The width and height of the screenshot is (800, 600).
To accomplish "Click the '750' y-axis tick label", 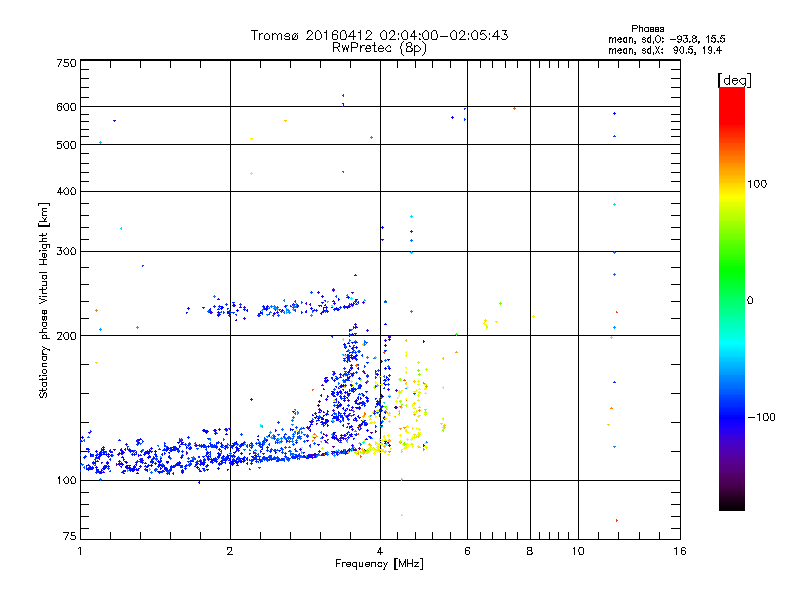I will pyautogui.click(x=67, y=63).
